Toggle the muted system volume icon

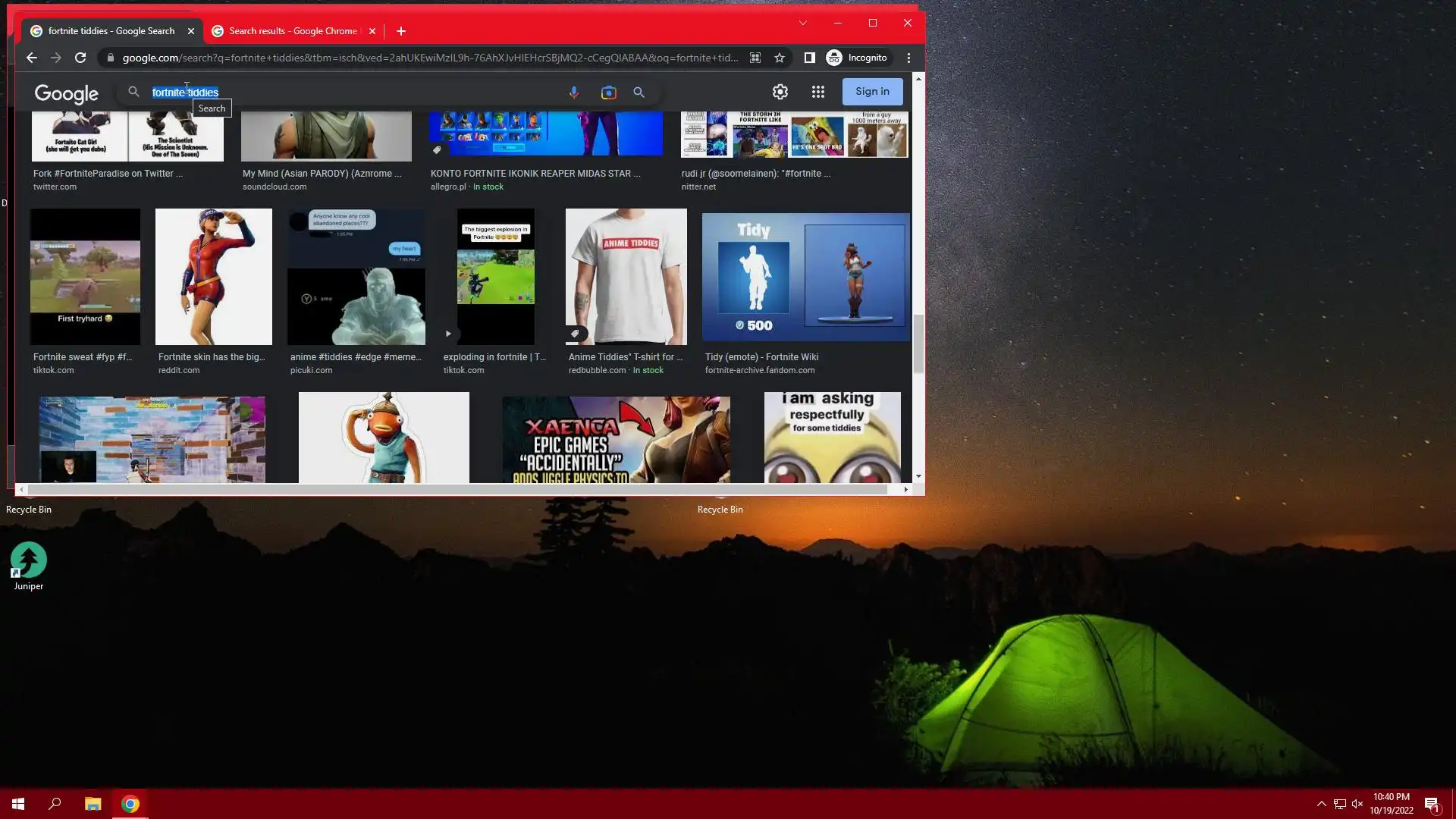(1357, 804)
